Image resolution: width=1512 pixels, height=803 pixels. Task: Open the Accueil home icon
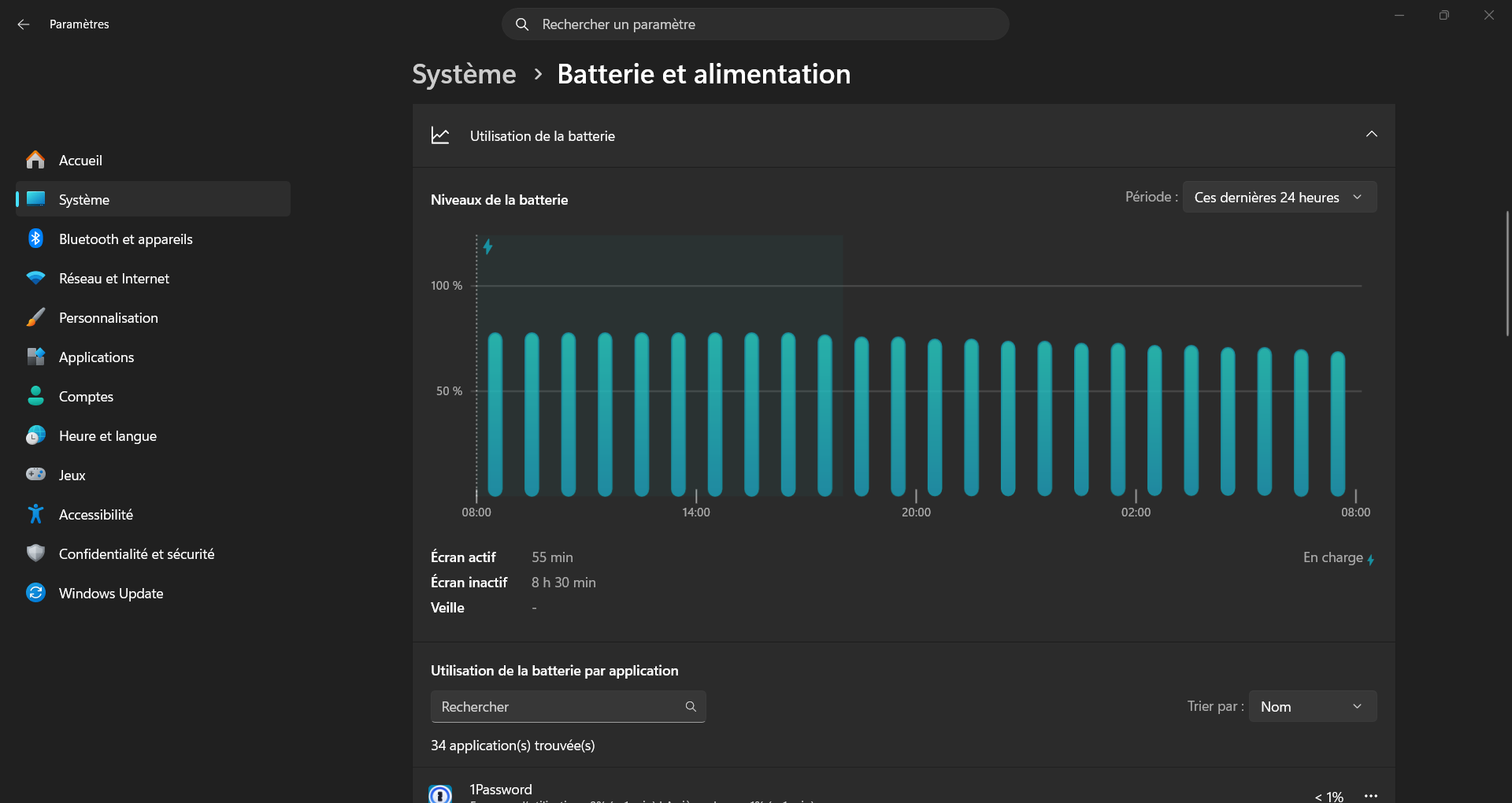pyautogui.click(x=35, y=160)
